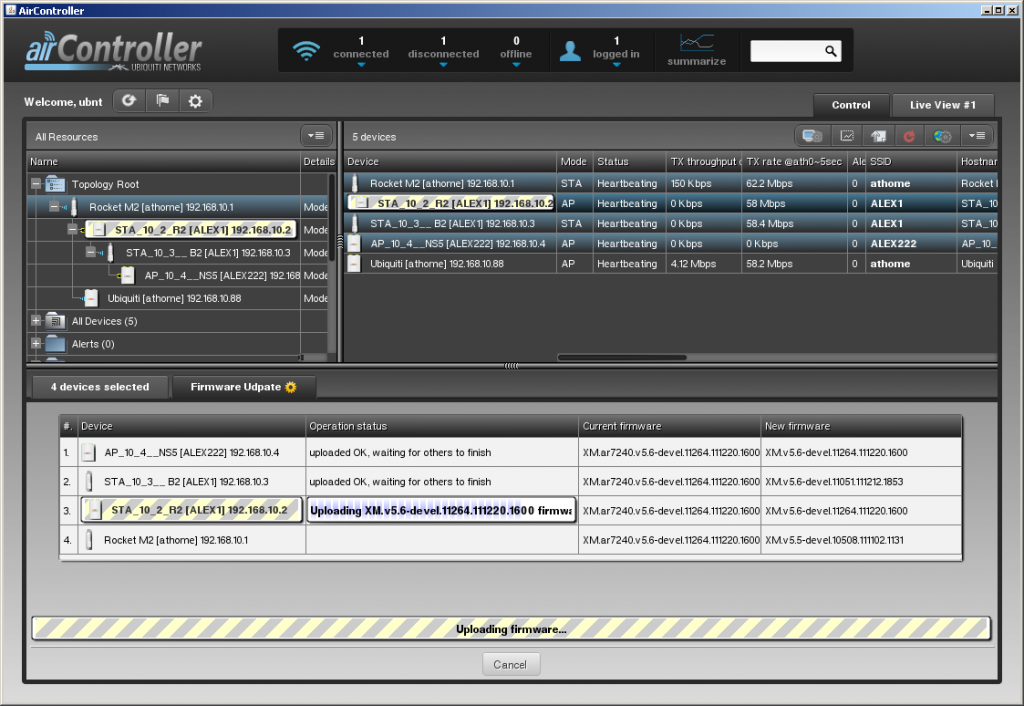
Task: Open the connected devices dropdown
Action: 361,65
